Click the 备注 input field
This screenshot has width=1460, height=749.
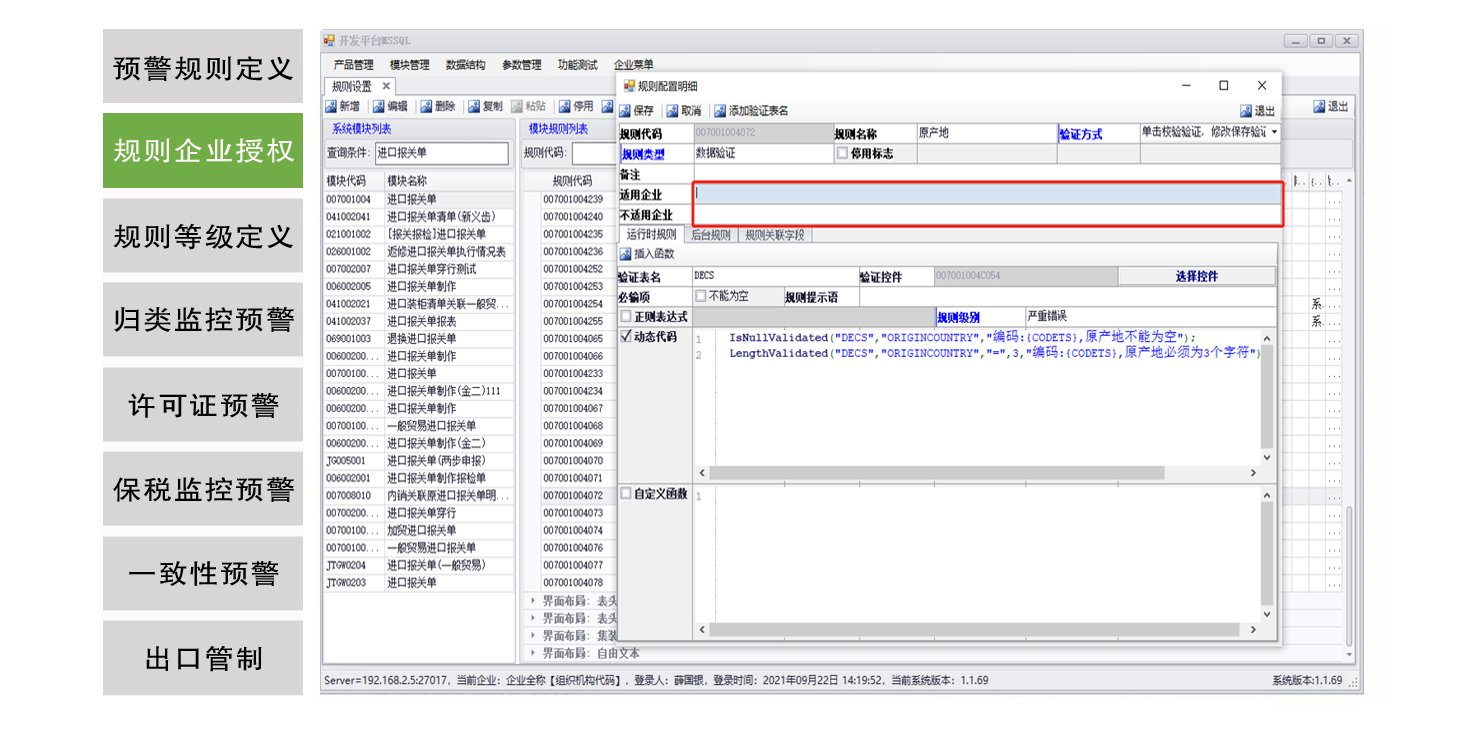986,174
